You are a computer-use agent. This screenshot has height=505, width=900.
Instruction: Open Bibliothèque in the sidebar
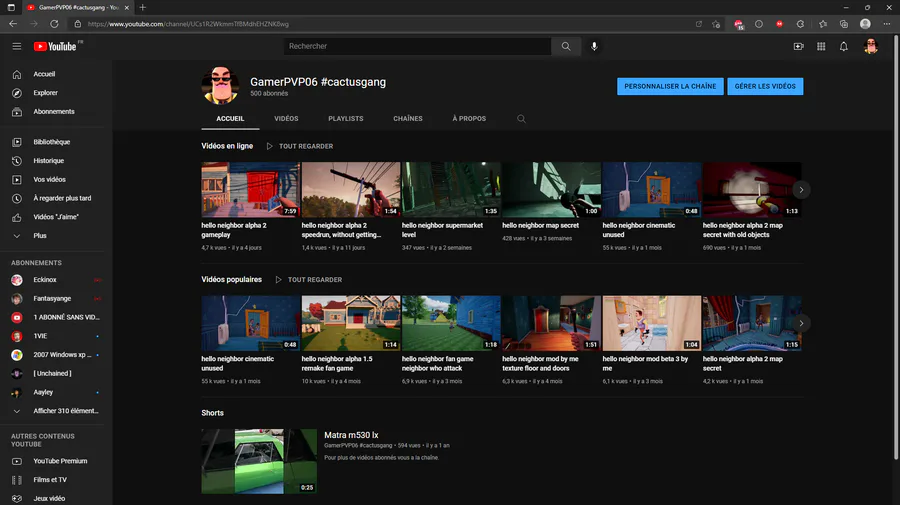click(x=52, y=142)
